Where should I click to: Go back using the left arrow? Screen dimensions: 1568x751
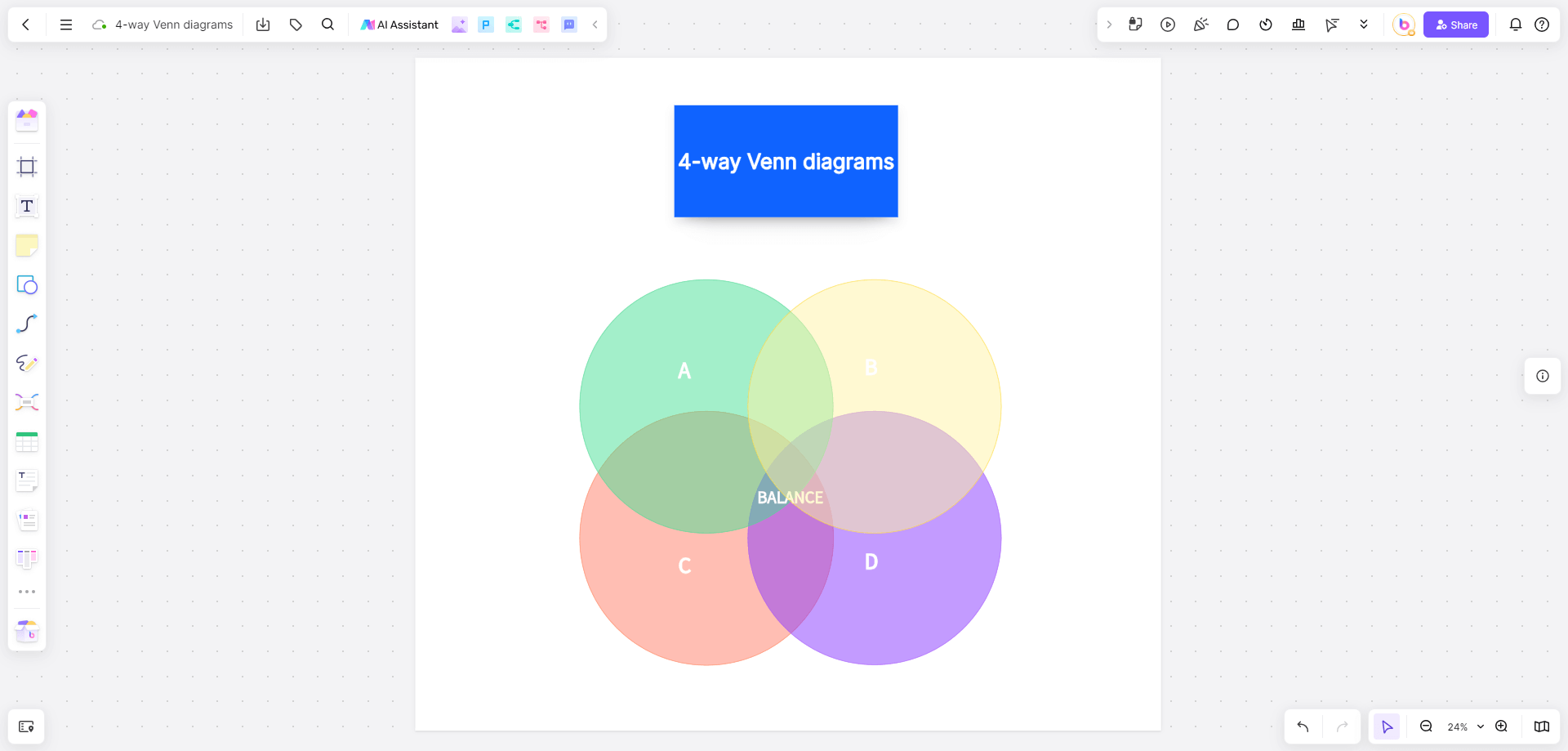coord(26,25)
